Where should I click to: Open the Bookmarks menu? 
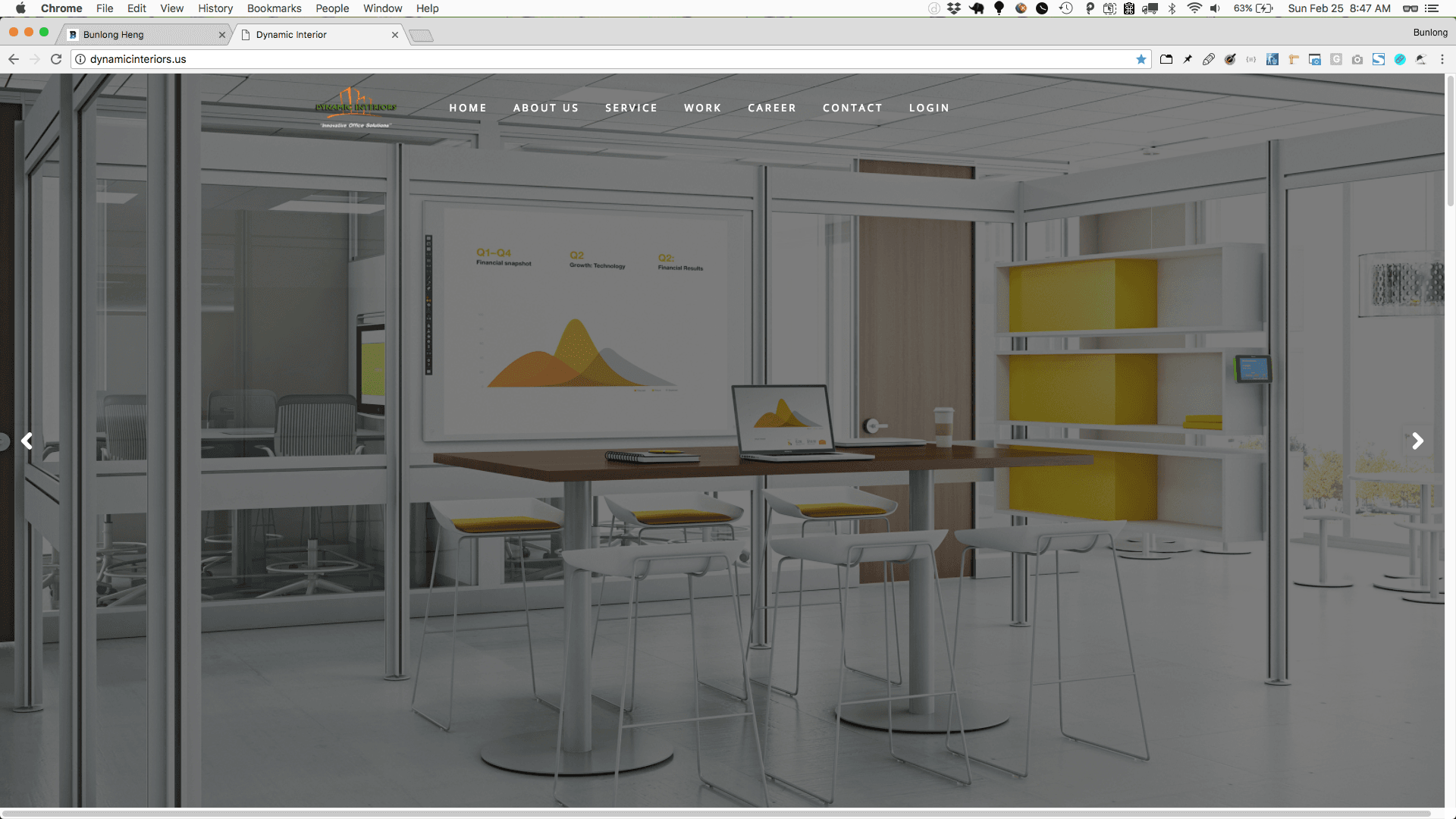click(274, 8)
